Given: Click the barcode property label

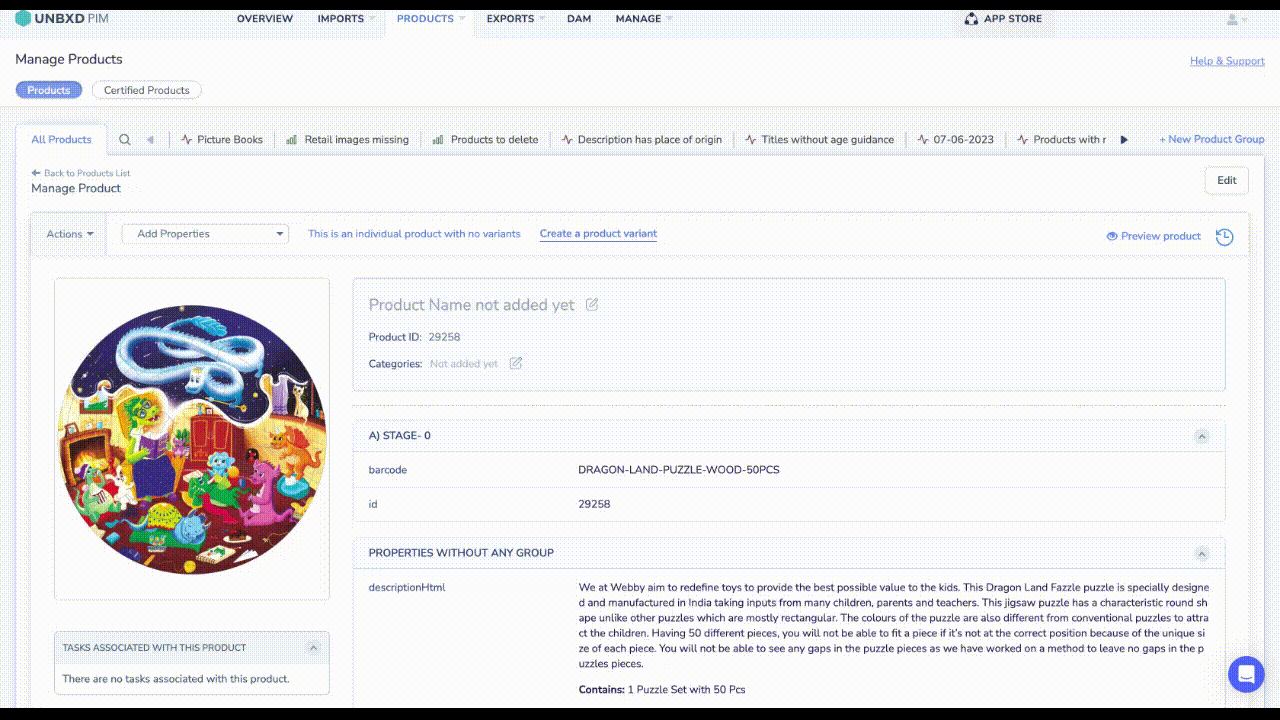Looking at the screenshot, I should [x=388, y=470].
